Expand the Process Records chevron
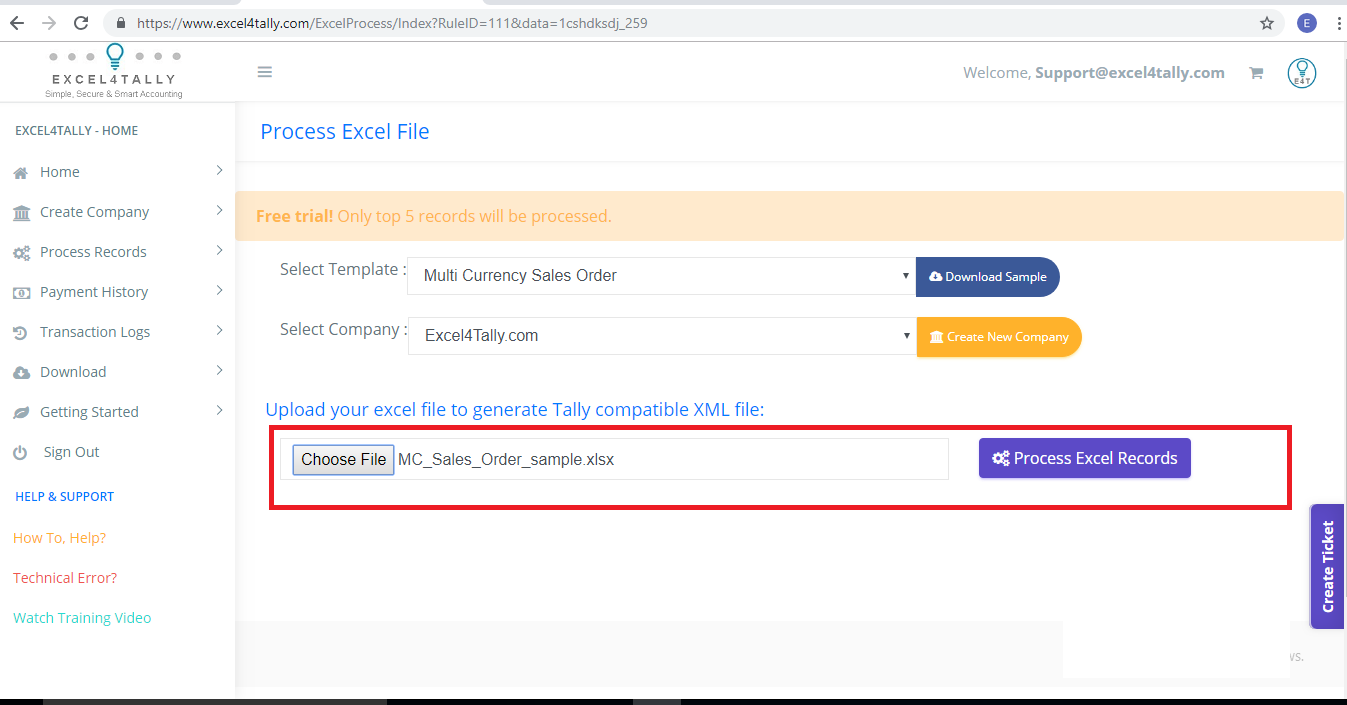 pos(219,251)
